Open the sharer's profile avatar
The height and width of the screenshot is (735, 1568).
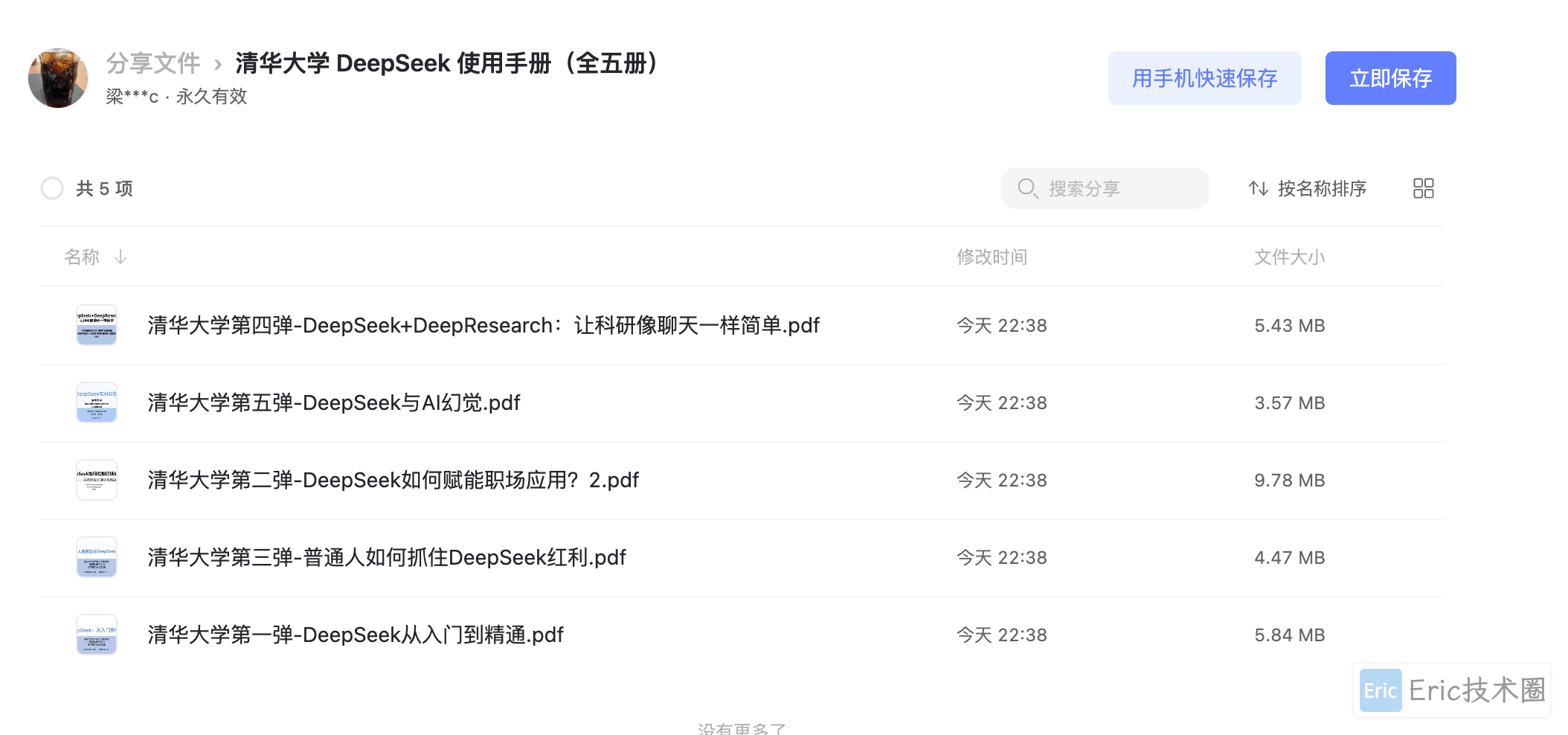(58, 78)
